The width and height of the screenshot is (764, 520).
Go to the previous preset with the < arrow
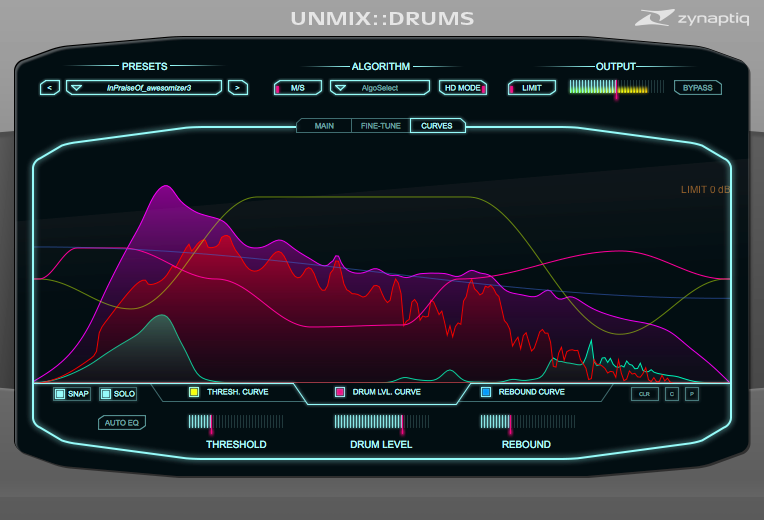(x=50, y=88)
